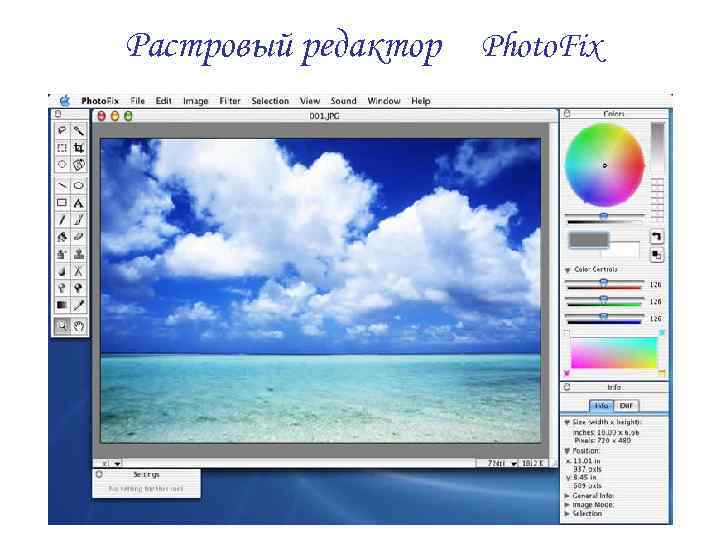Select the Magic Wand tool

79,130
